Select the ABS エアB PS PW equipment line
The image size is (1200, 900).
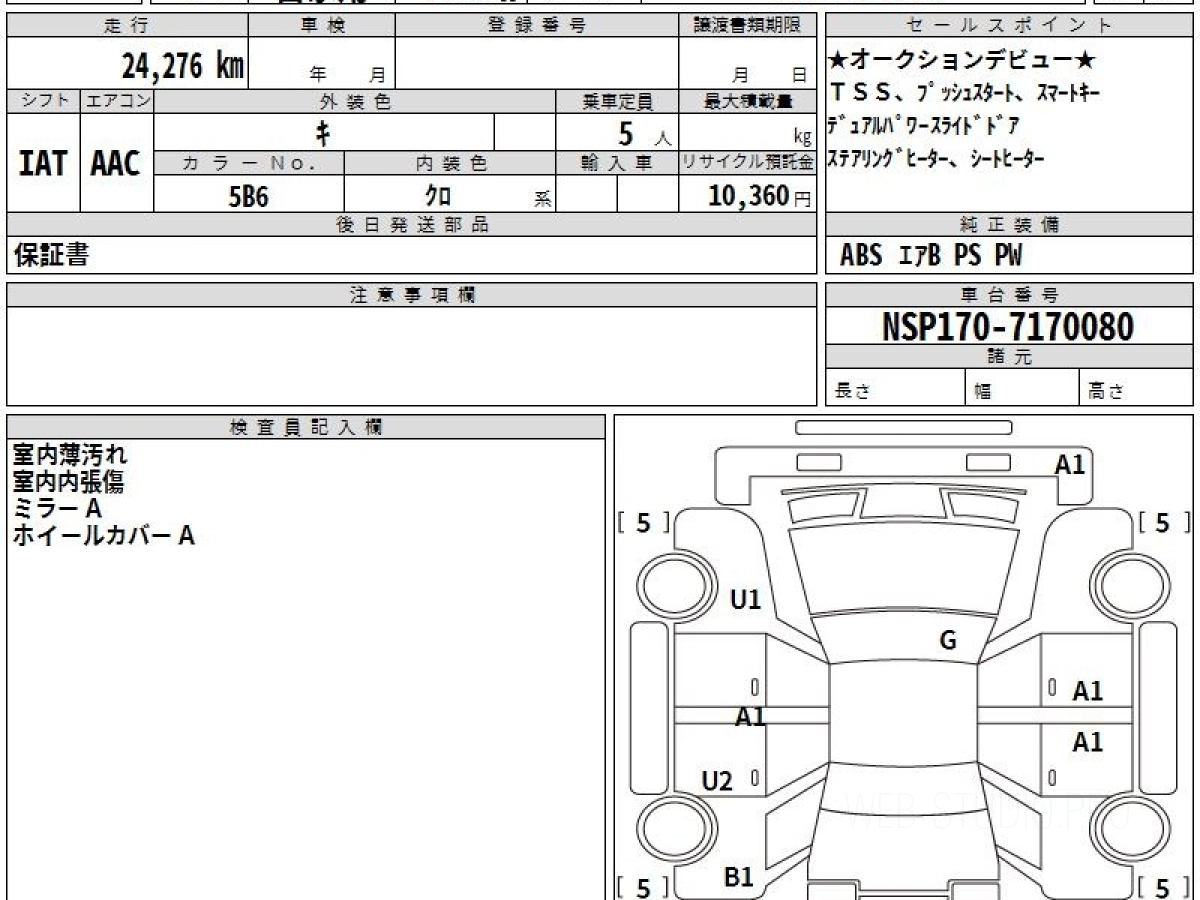[x=931, y=256]
